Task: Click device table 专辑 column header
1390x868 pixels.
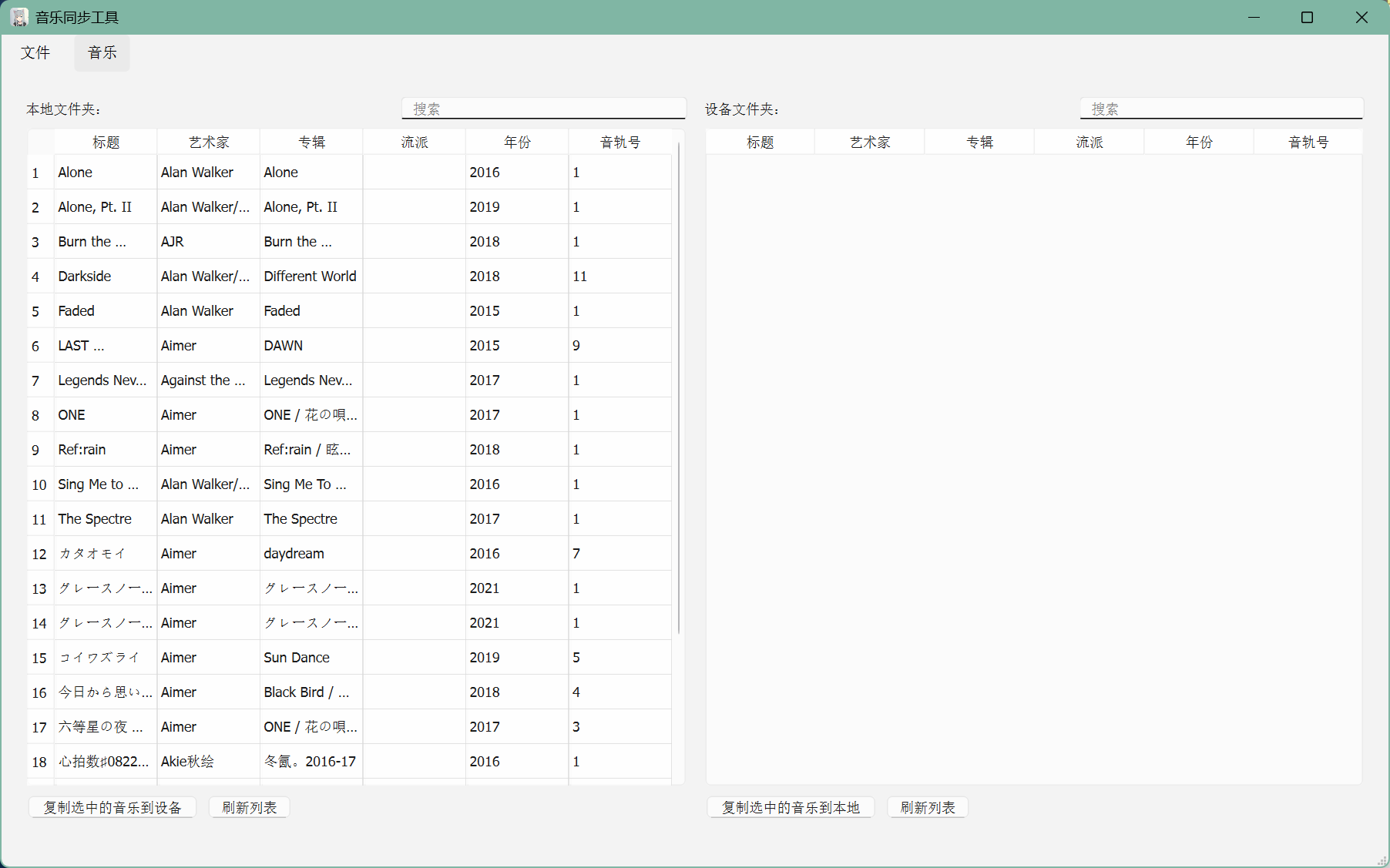Action: pos(979,142)
